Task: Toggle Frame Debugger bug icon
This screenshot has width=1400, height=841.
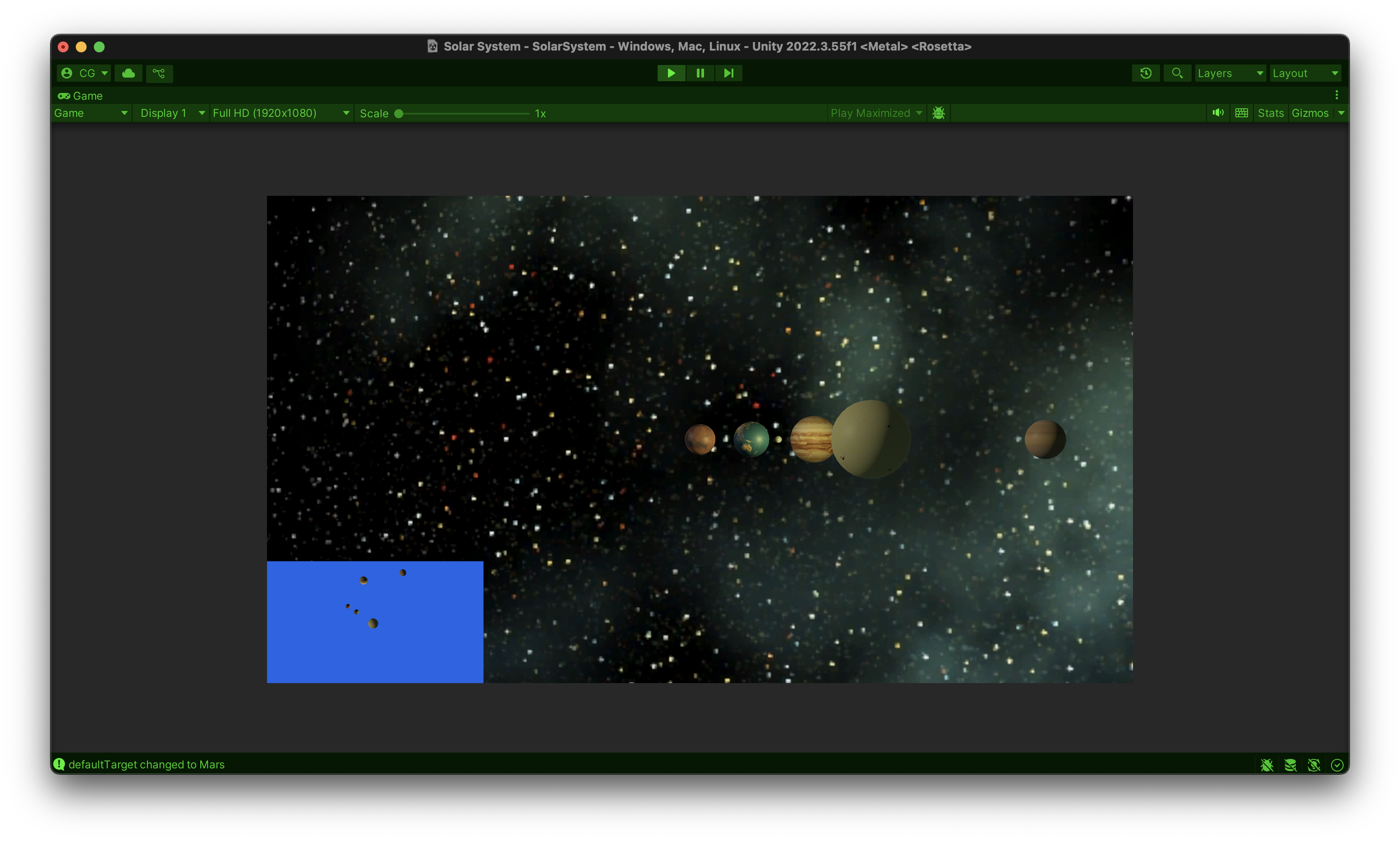Action: click(939, 113)
